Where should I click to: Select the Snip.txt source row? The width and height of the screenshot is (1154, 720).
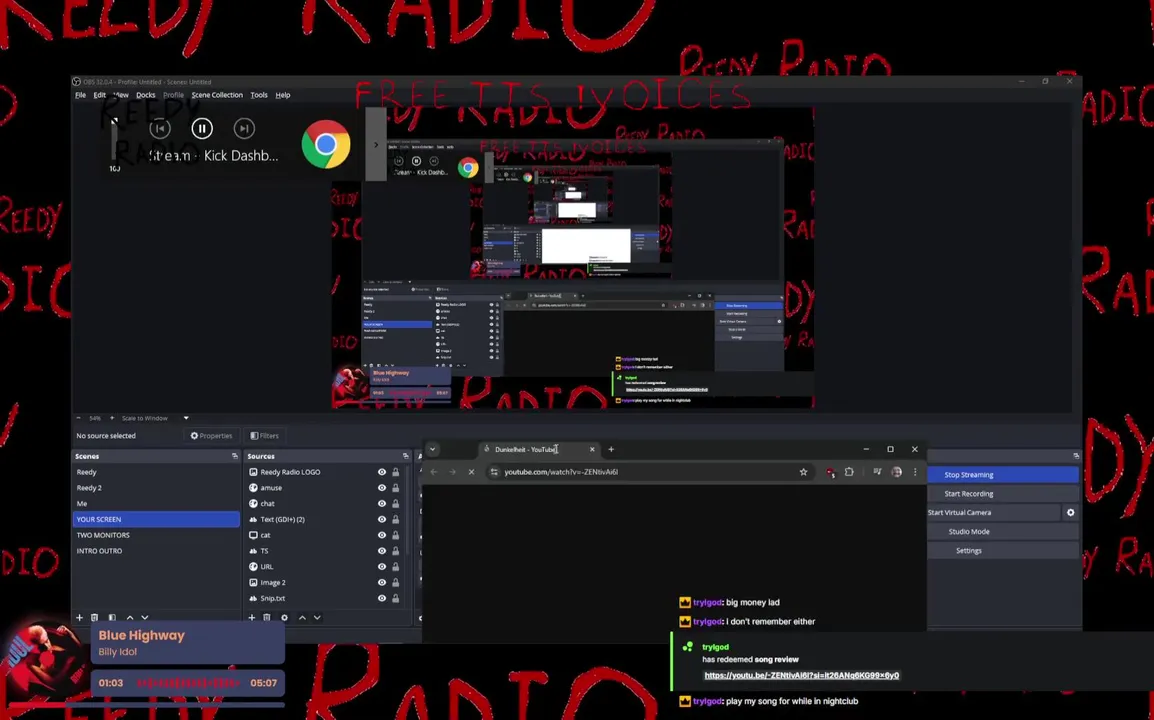tap(327, 599)
